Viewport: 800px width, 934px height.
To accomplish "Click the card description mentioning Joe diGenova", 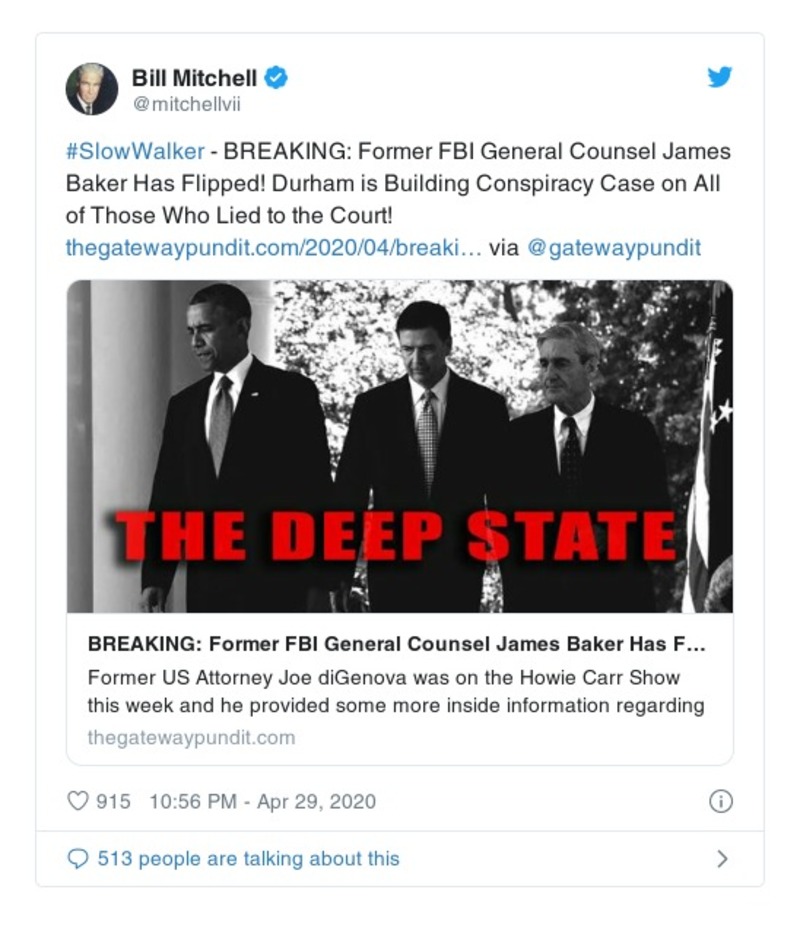I will pos(395,691).
